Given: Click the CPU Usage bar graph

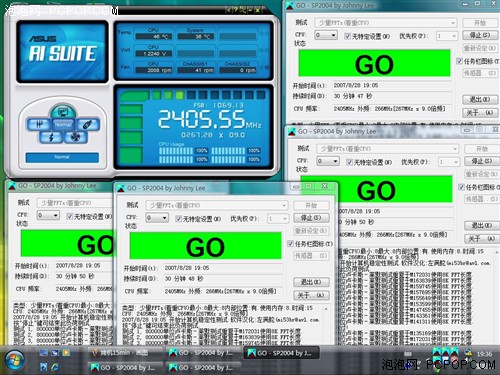Looking at the screenshot, I should 210,155.
